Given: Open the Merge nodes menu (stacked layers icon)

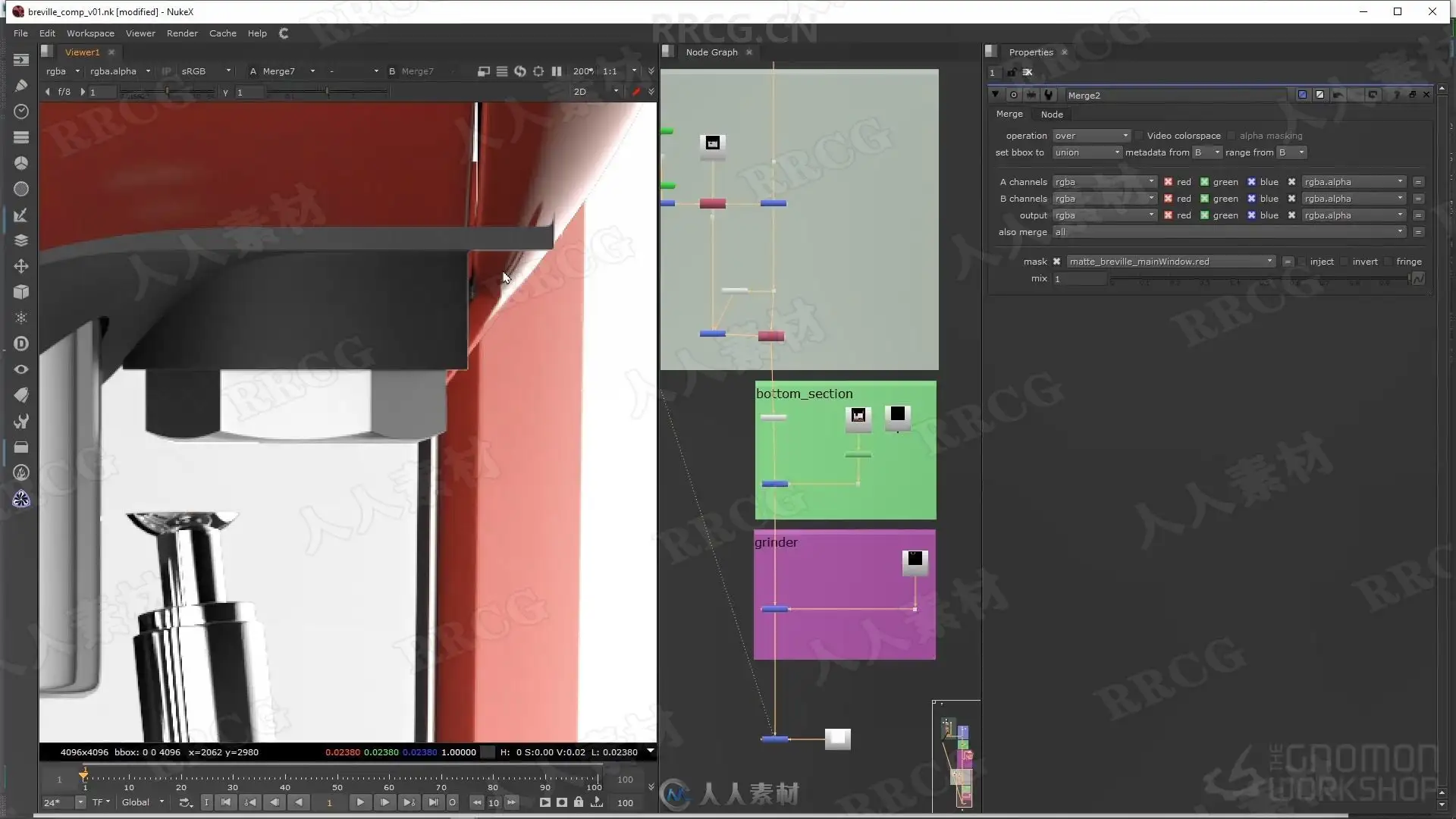Looking at the screenshot, I should [x=21, y=240].
